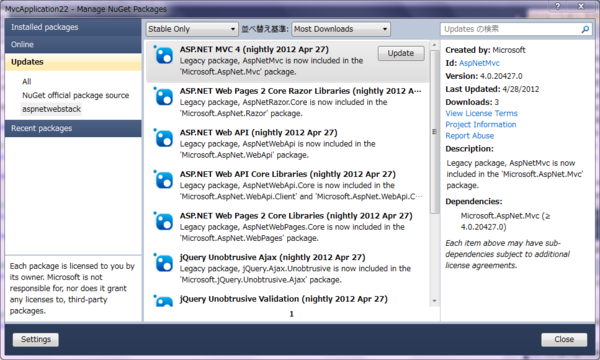Select the aspnetwebstack source
Screen dimensions: 600x360
pyautogui.click(x=51, y=109)
